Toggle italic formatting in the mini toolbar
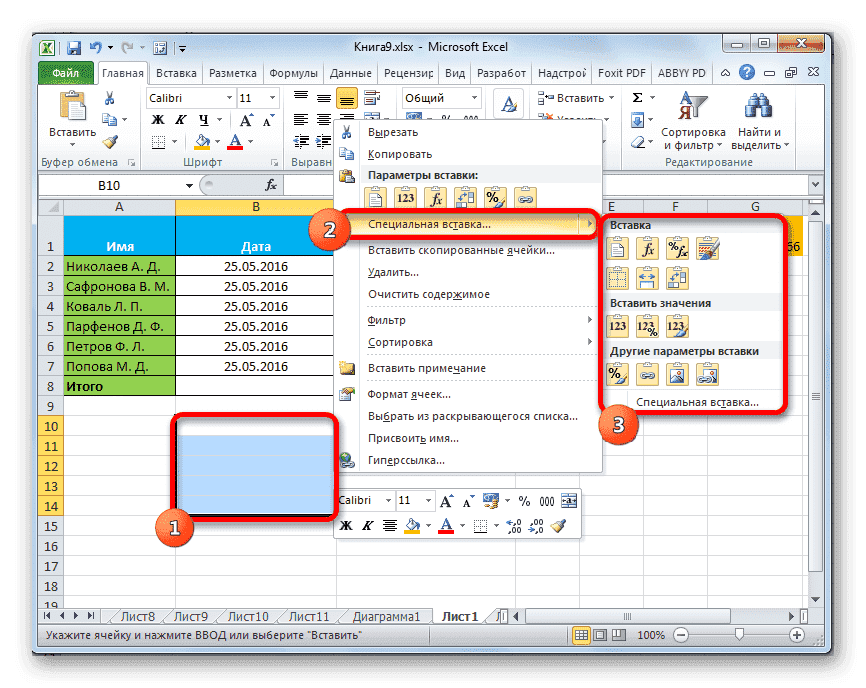The width and height of the screenshot is (866, 688). point(366,524)
